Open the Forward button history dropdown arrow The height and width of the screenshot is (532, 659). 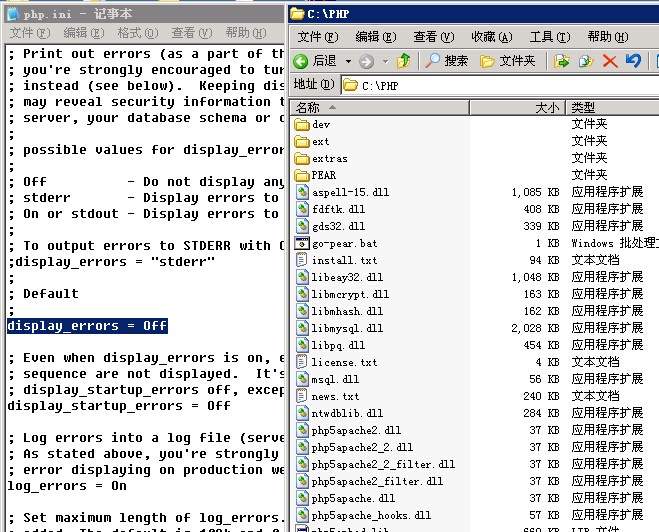point(384,61)
